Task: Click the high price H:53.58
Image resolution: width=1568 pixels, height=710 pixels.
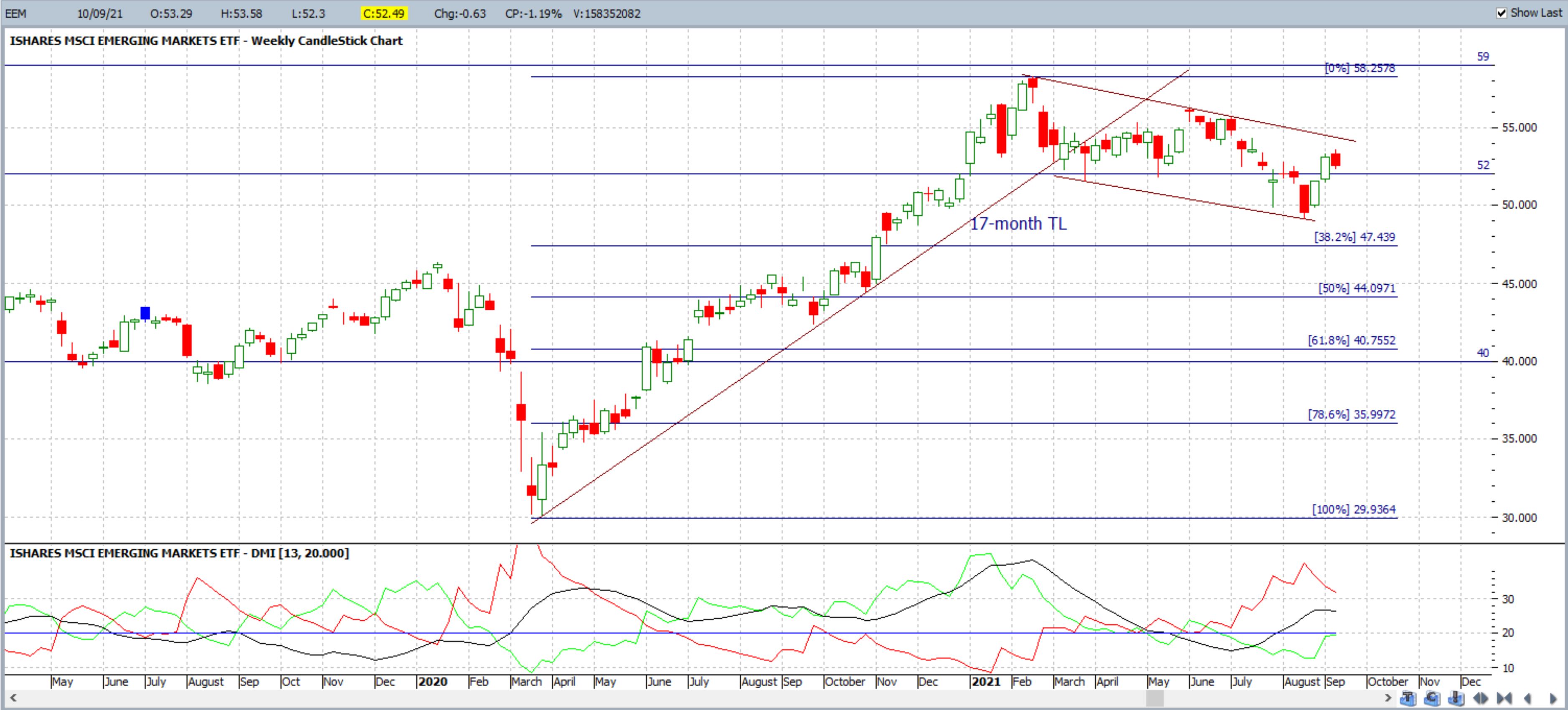Action: pos(241,13)
